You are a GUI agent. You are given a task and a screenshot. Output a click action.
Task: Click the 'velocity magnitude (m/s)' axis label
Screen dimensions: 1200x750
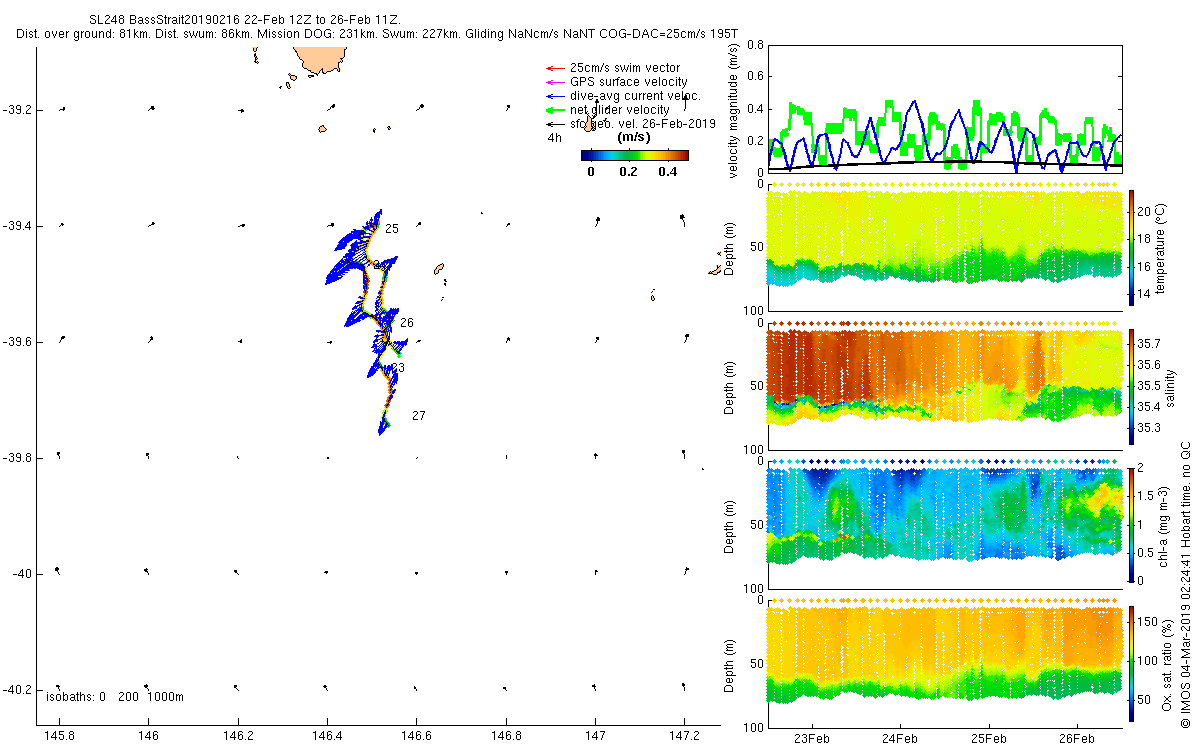coord(734,110)
